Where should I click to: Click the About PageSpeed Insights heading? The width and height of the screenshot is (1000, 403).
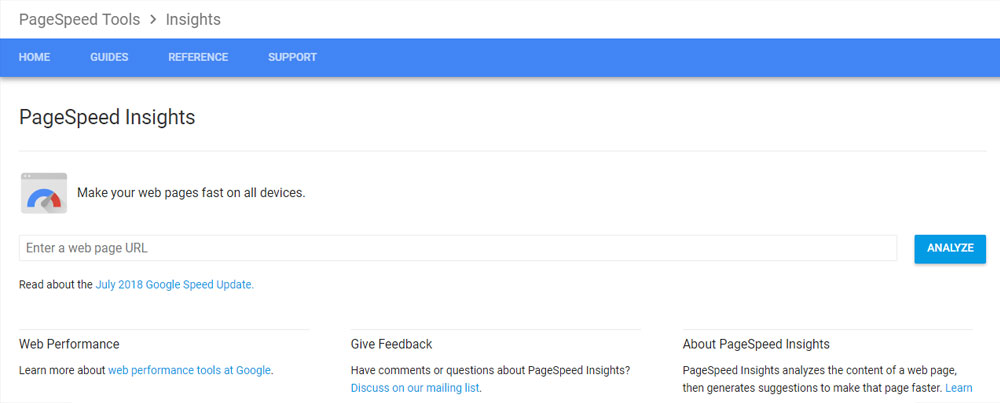pos(756,344)
